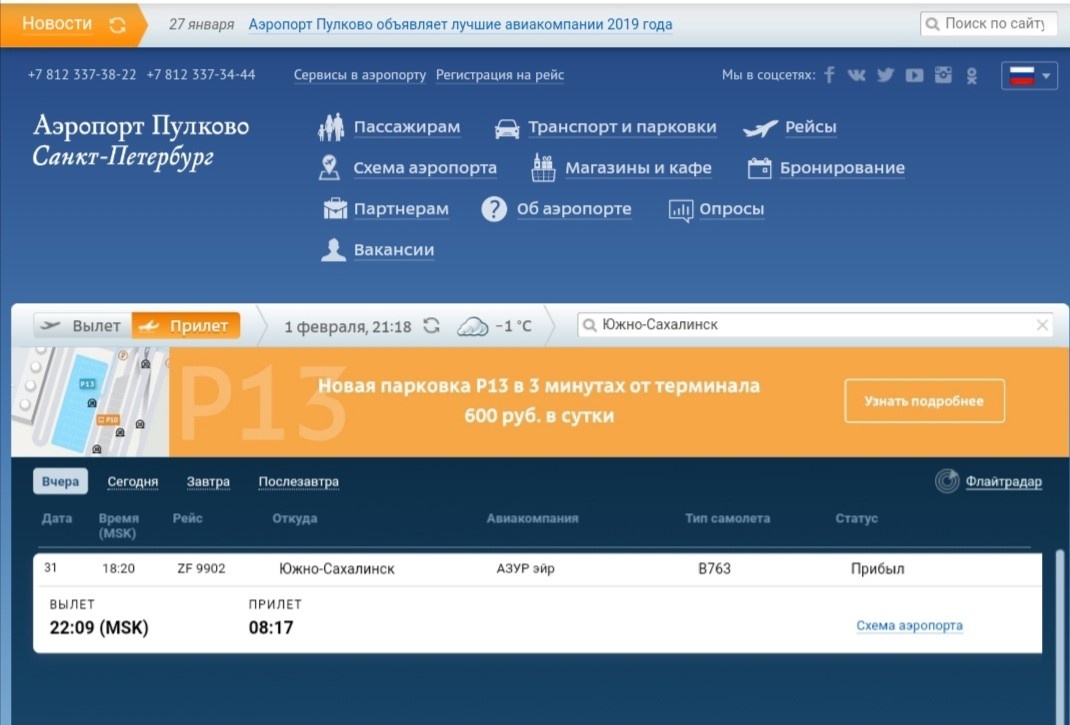1070x725 pixels.
Task: Open the Схема аэропорта link for flight
Action: click(x=908, y=625)
